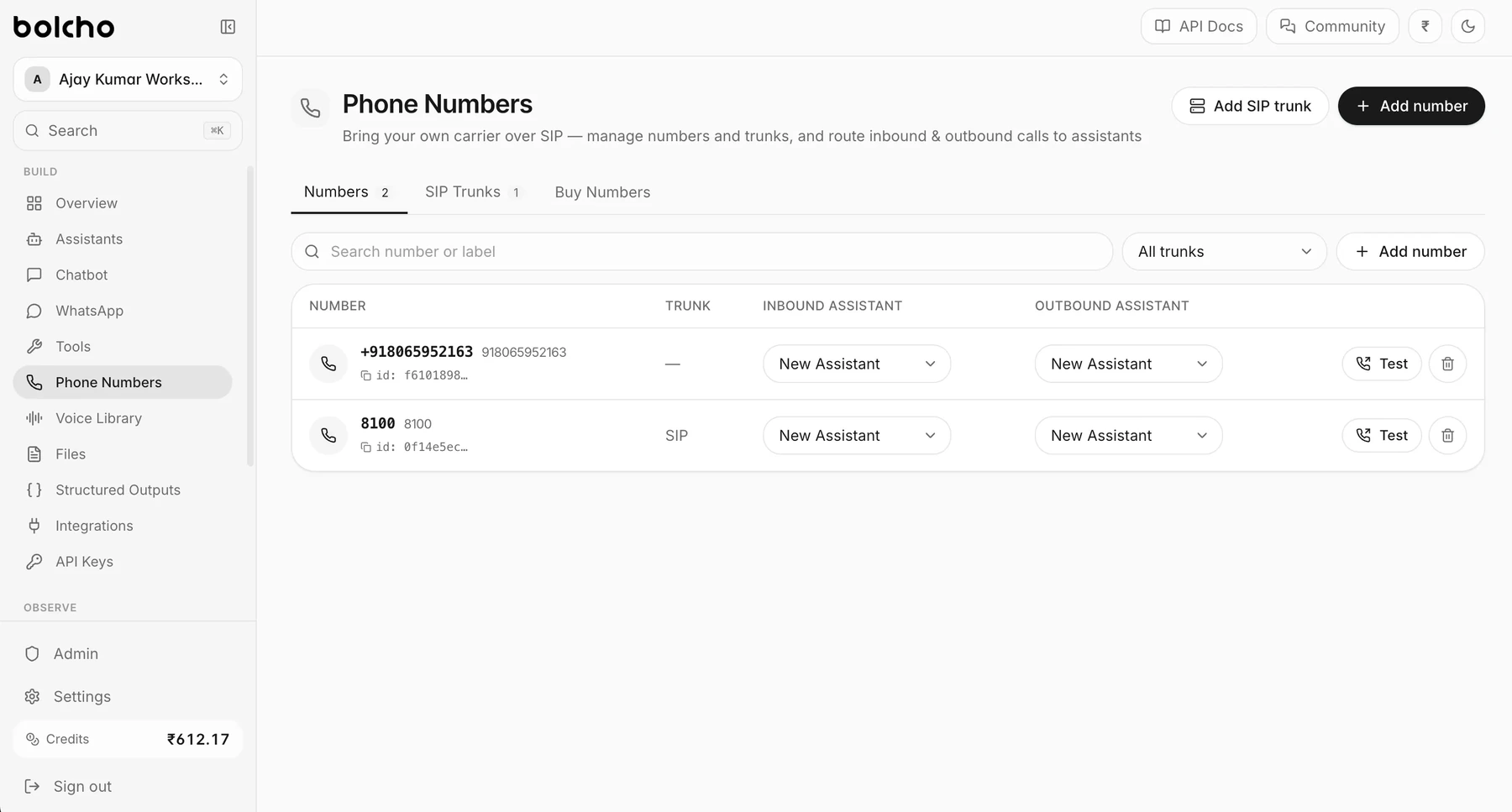Viewport: 1512px width, 812px height.
Task: Copy id 0f14e5ec of 8100 number
Action: 365,448
